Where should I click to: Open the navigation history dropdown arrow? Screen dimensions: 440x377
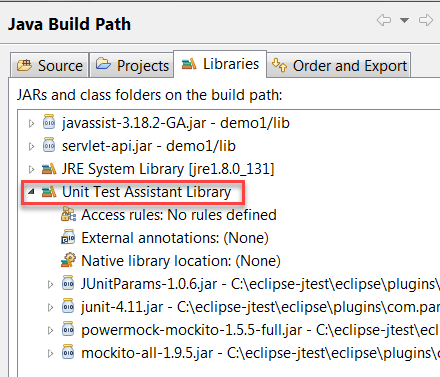(x=404, y=20)
